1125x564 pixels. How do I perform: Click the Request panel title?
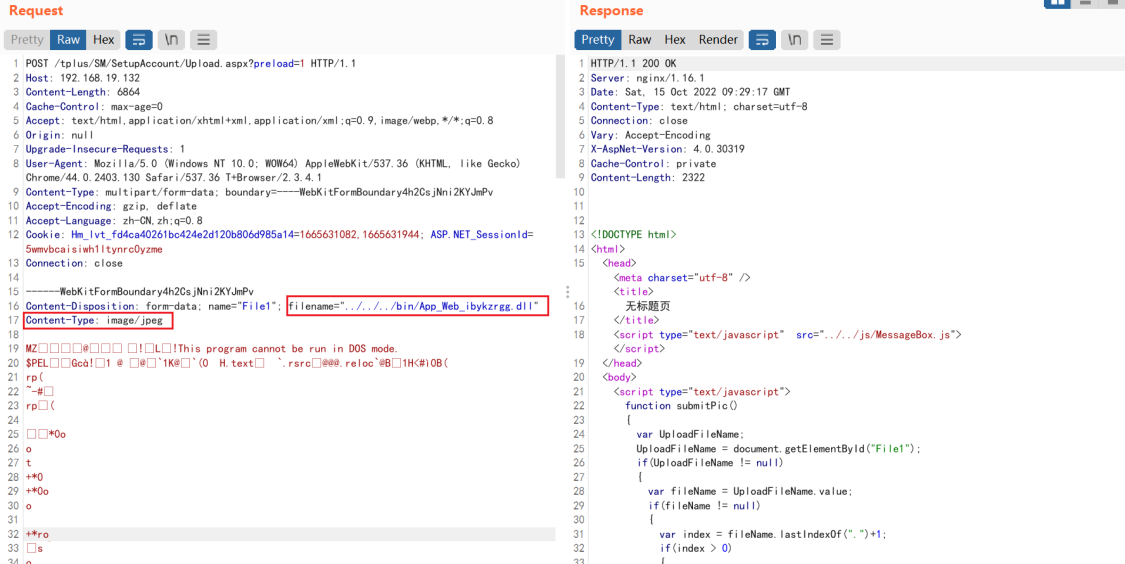[36, 11]
